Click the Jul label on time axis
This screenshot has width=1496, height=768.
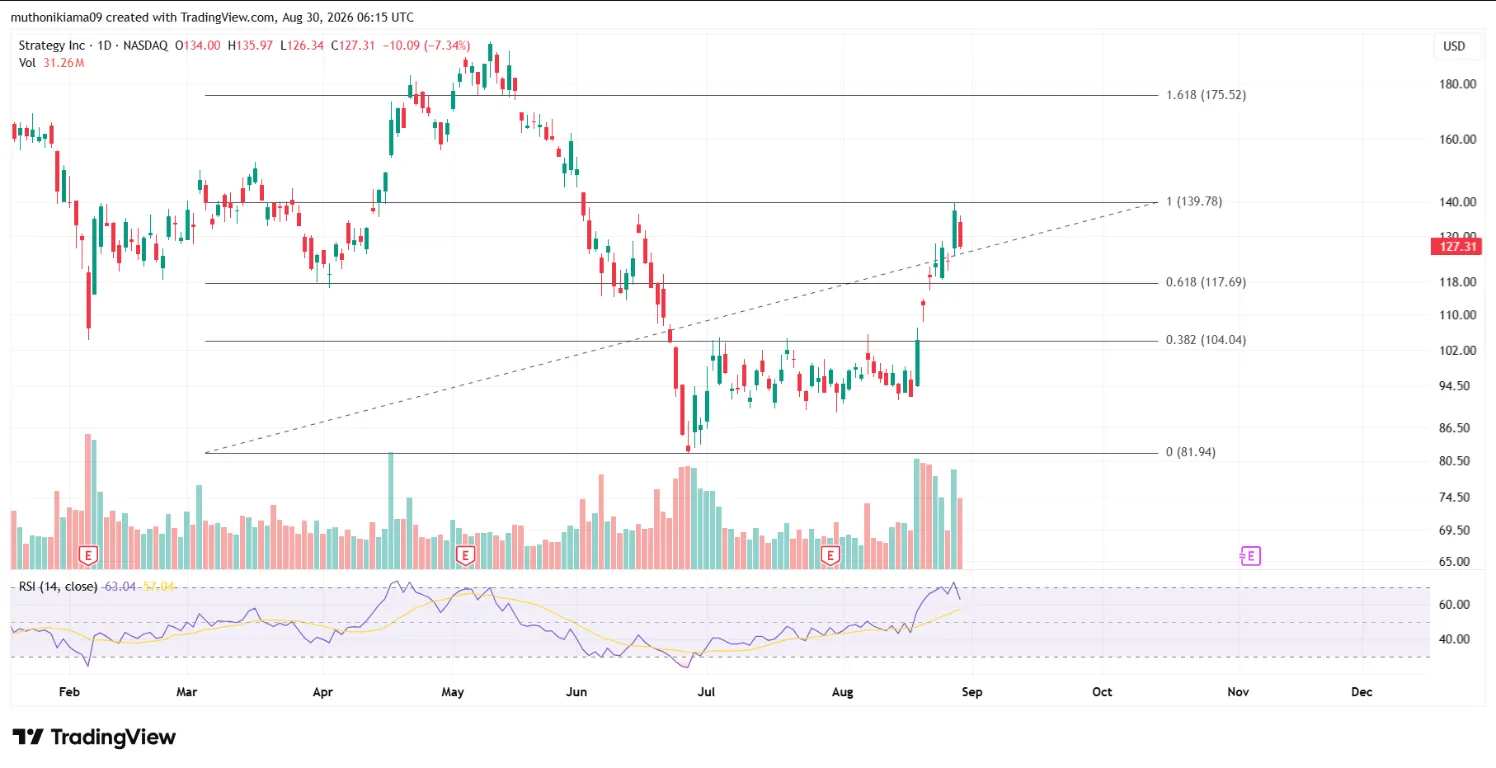pyautogui.click(x=706, y=692)
